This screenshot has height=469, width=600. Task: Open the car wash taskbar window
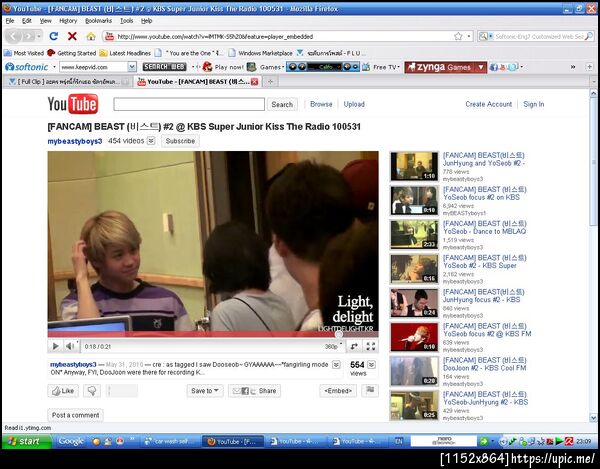pos(170,441)
